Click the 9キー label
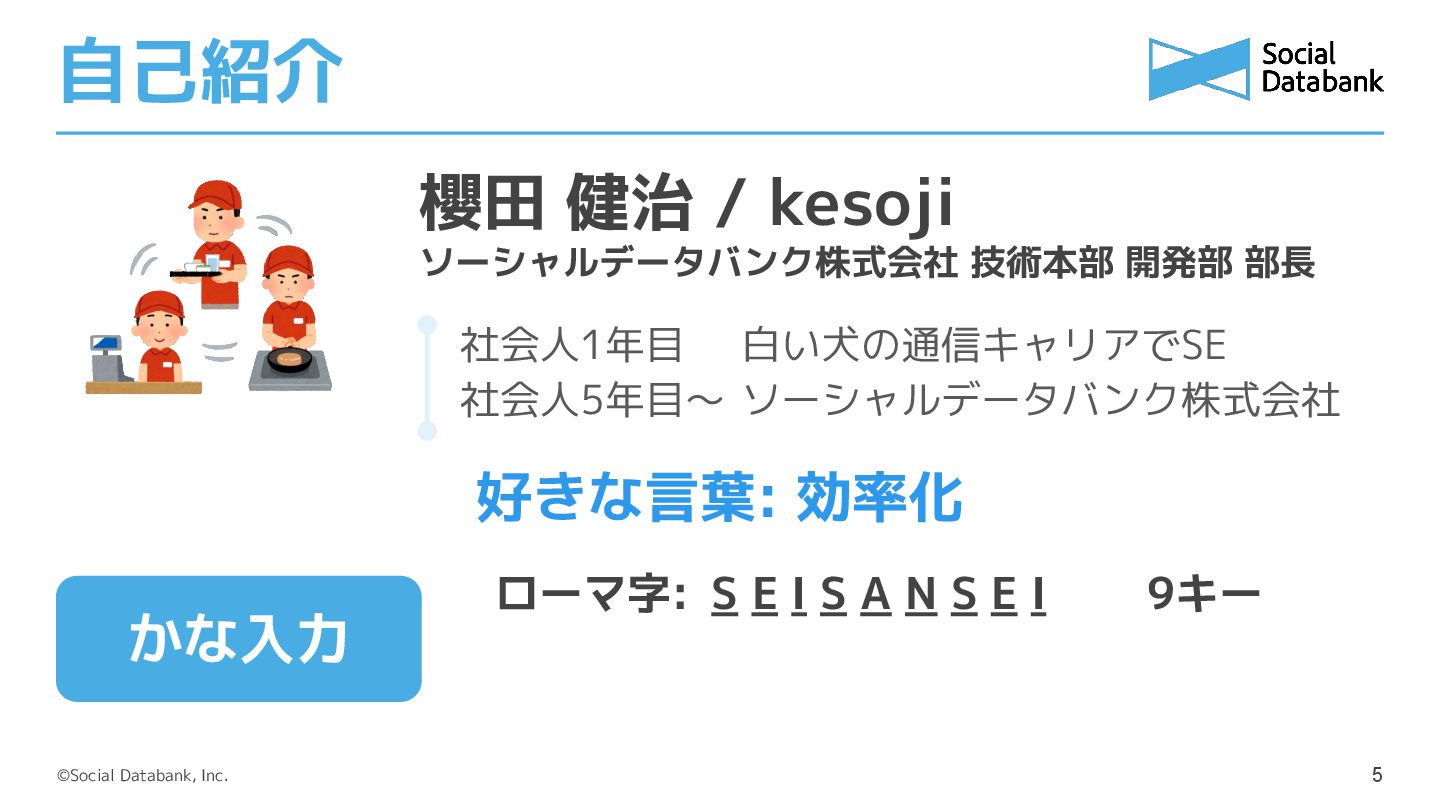 pos(1204,595)
